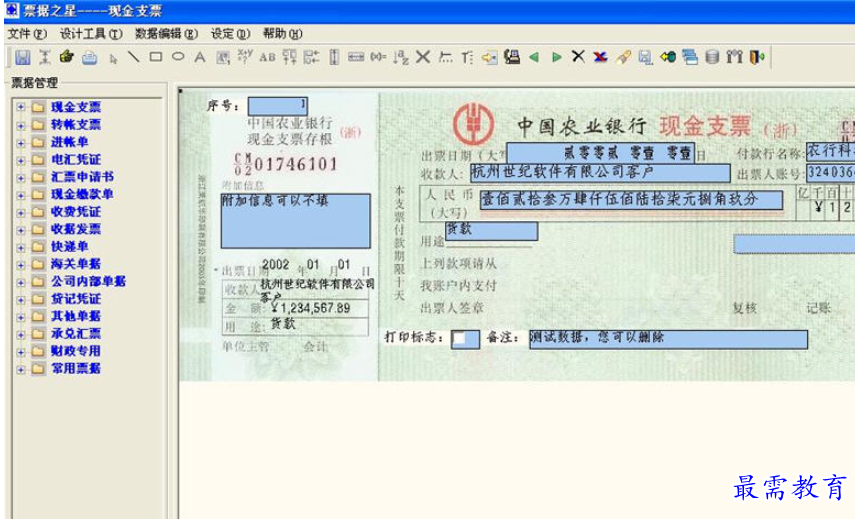Expand the 现金缴款单 tree node
The width and height of the screenshot is (855, 519).
(x=21, y=195)
